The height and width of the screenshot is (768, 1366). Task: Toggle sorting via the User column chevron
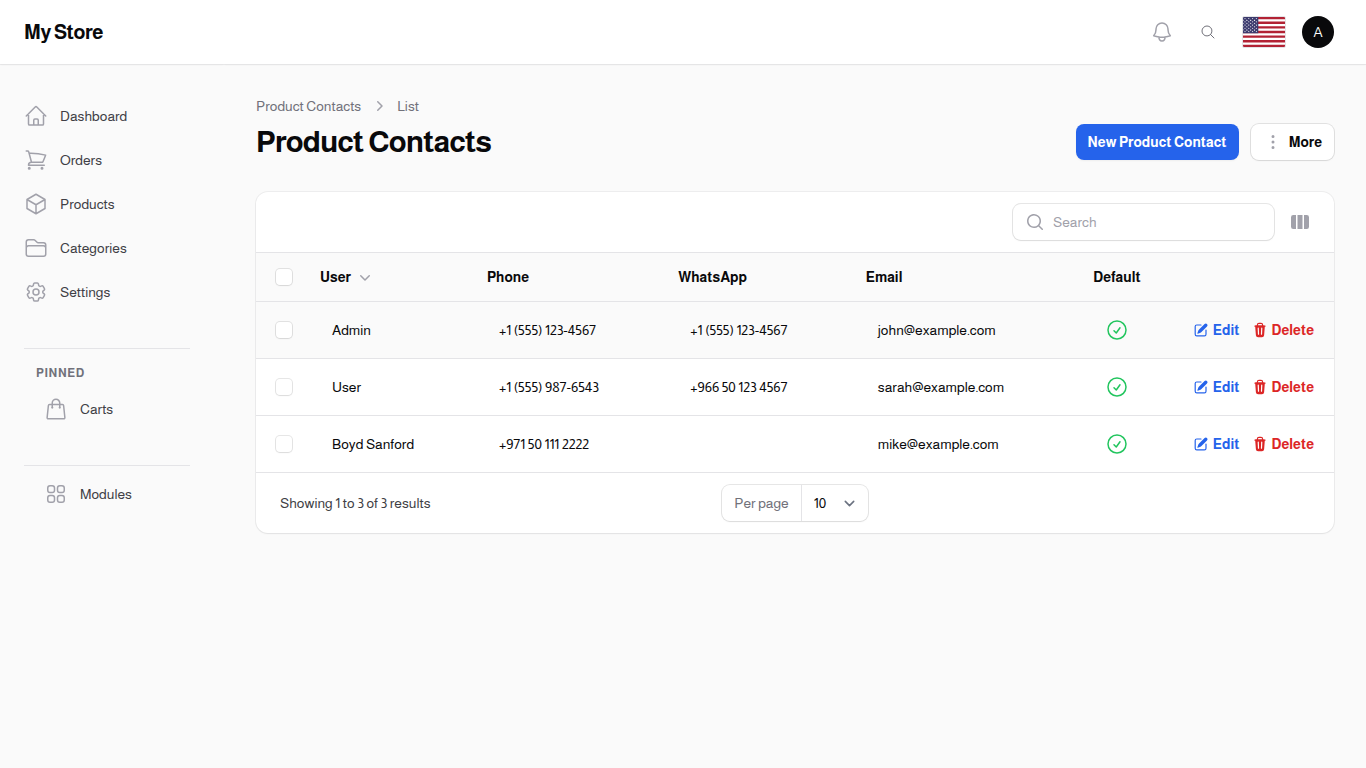365,277
